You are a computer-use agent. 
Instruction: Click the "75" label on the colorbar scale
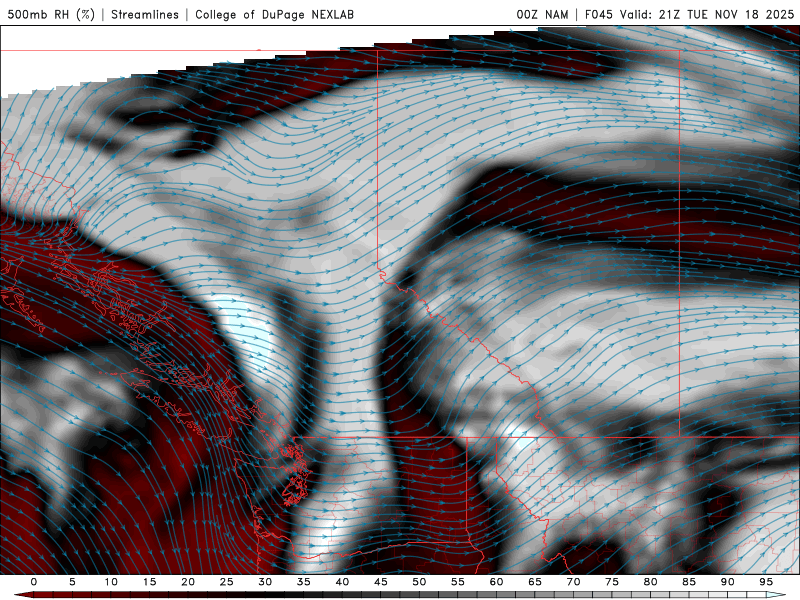coord(612,582)
